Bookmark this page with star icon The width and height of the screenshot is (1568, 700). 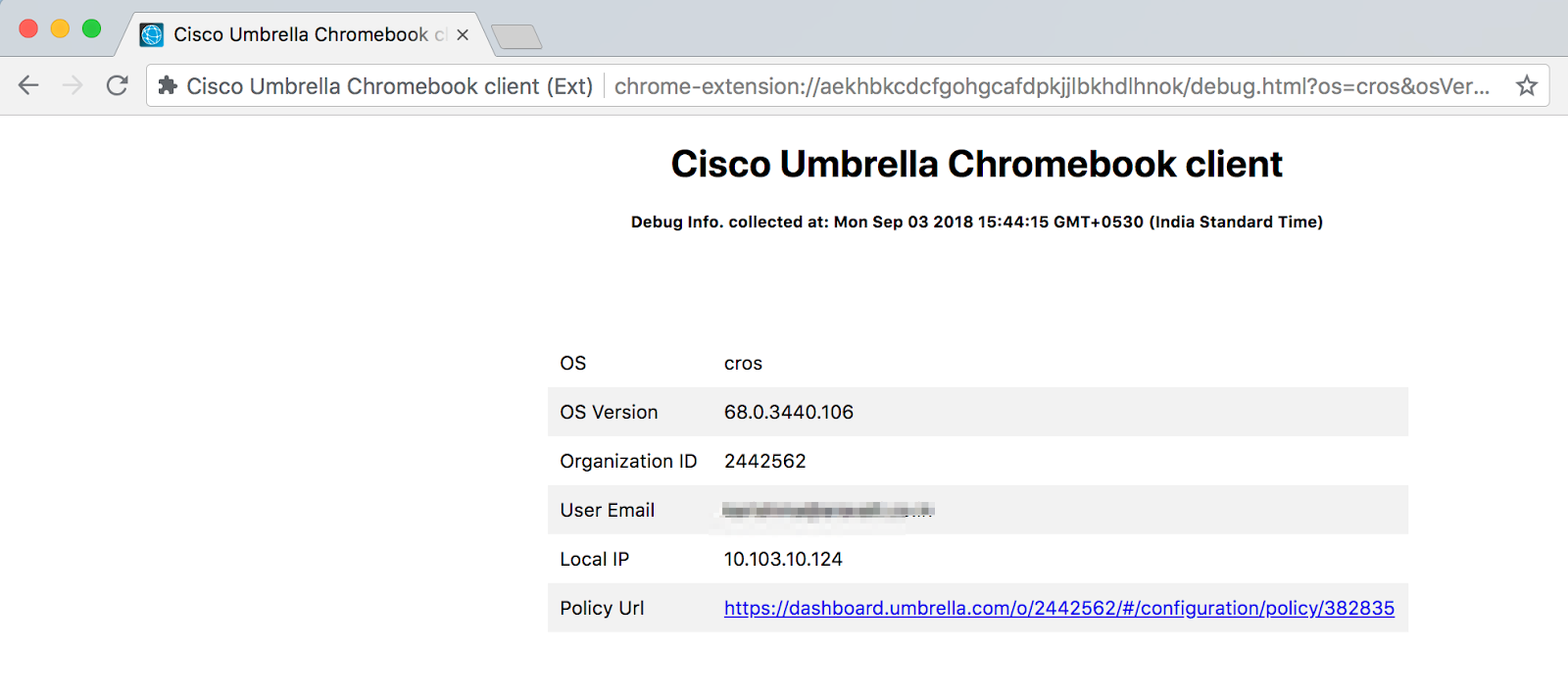pos(1527,86)
